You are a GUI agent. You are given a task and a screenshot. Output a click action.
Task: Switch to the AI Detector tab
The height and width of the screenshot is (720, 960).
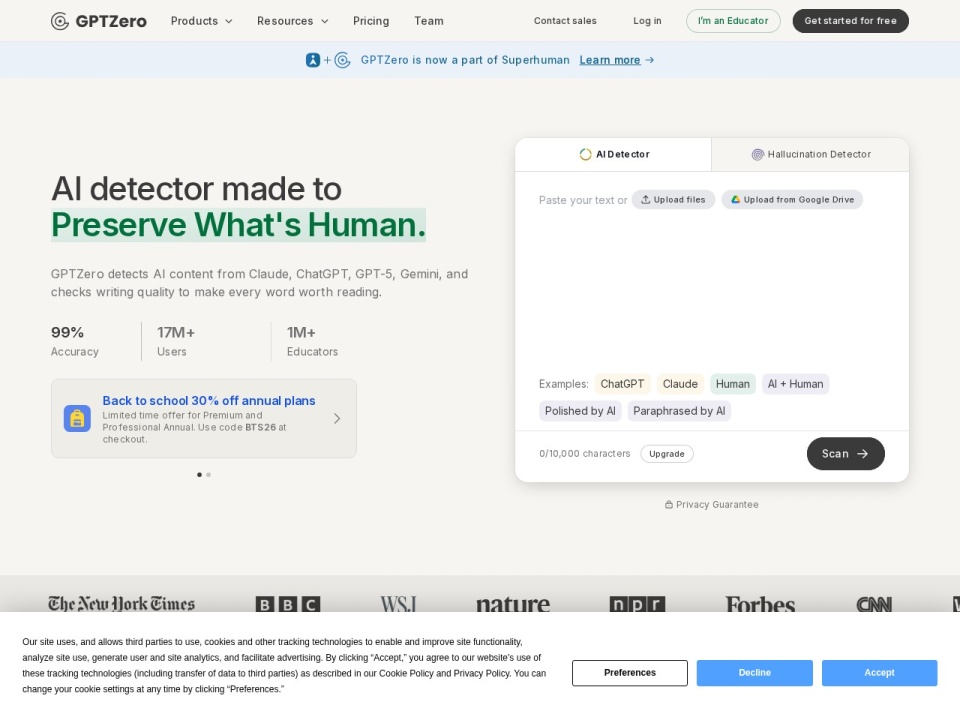(613, 154)
